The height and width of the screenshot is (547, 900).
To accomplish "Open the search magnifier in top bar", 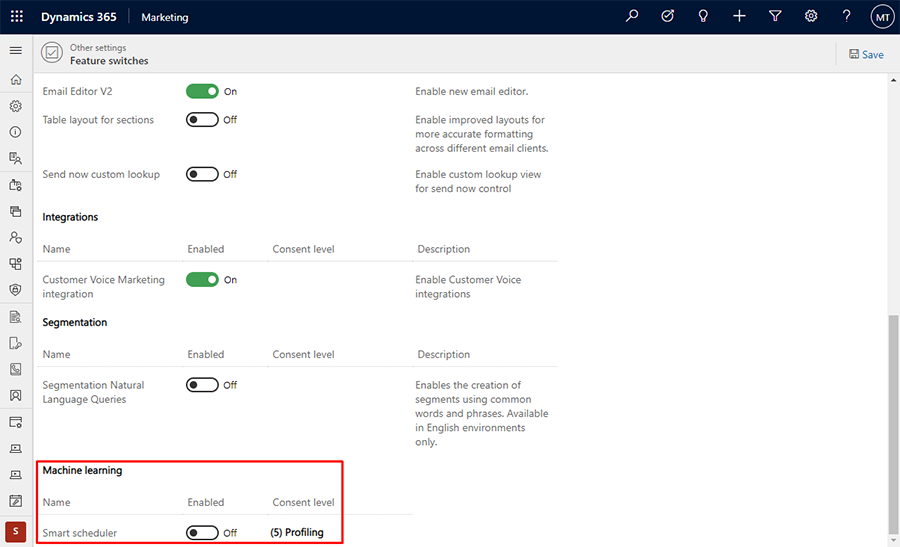I will tap(632, 16).
